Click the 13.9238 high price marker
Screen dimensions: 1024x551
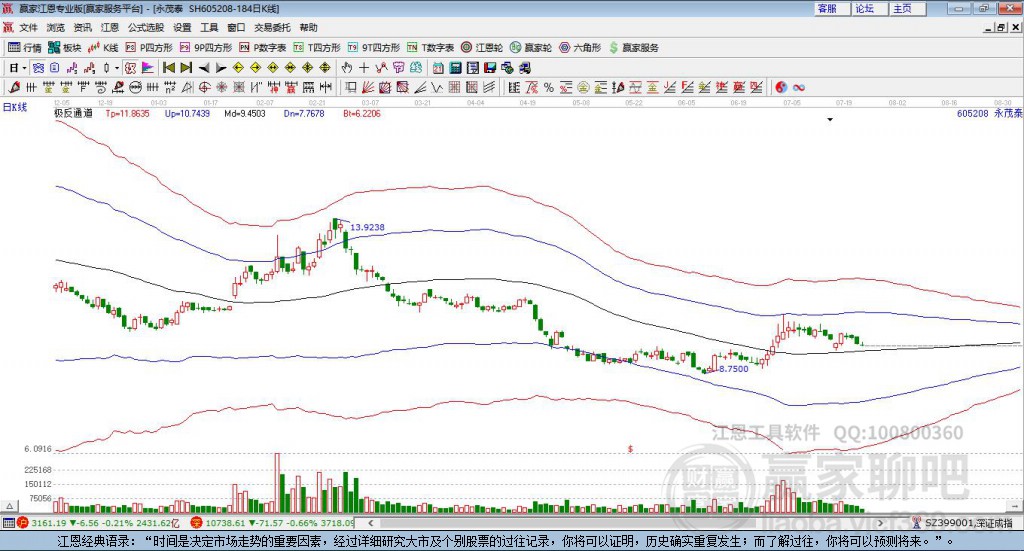[x=368, y=227]
